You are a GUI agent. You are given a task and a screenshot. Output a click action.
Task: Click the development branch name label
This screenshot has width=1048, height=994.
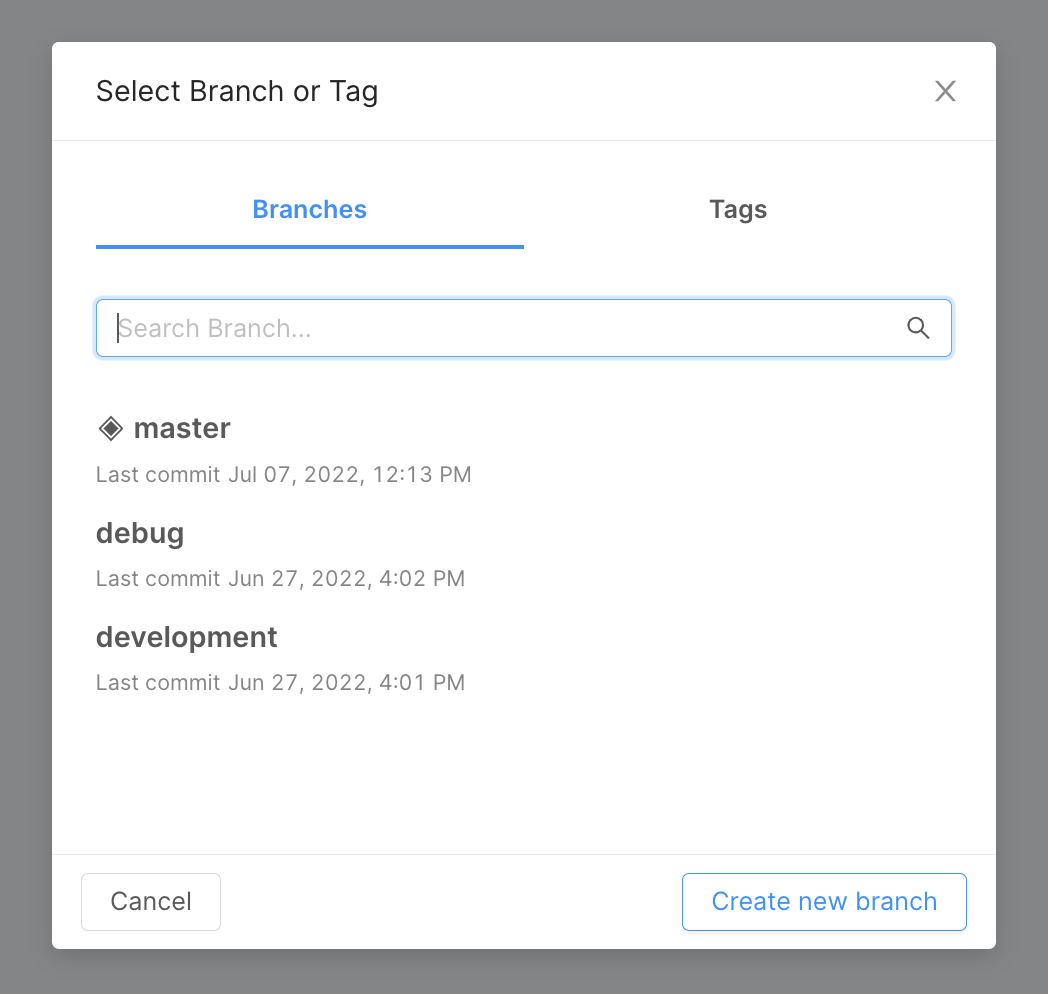coord(186,637)
